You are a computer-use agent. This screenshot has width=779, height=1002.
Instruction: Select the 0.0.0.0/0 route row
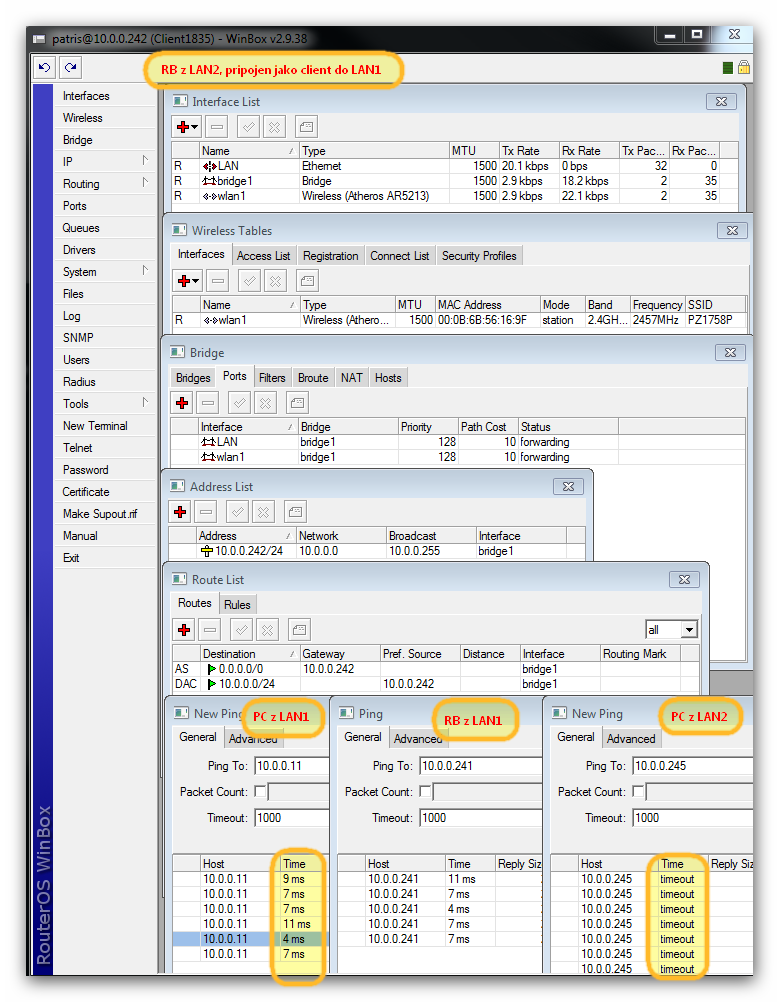click(435, 669)
